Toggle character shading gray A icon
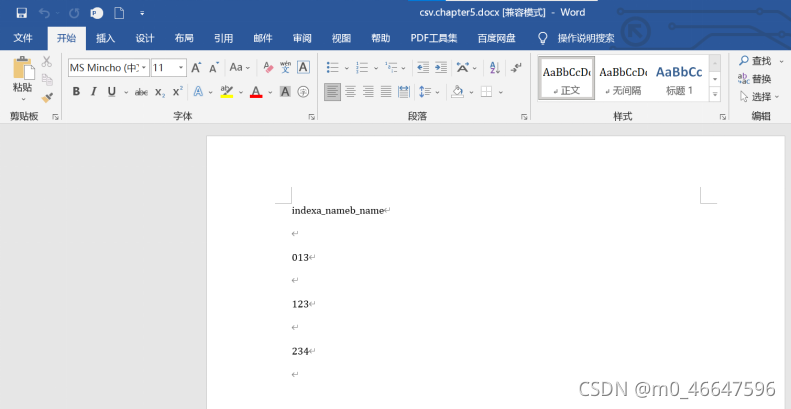791x409 pixels. [286, 92]
